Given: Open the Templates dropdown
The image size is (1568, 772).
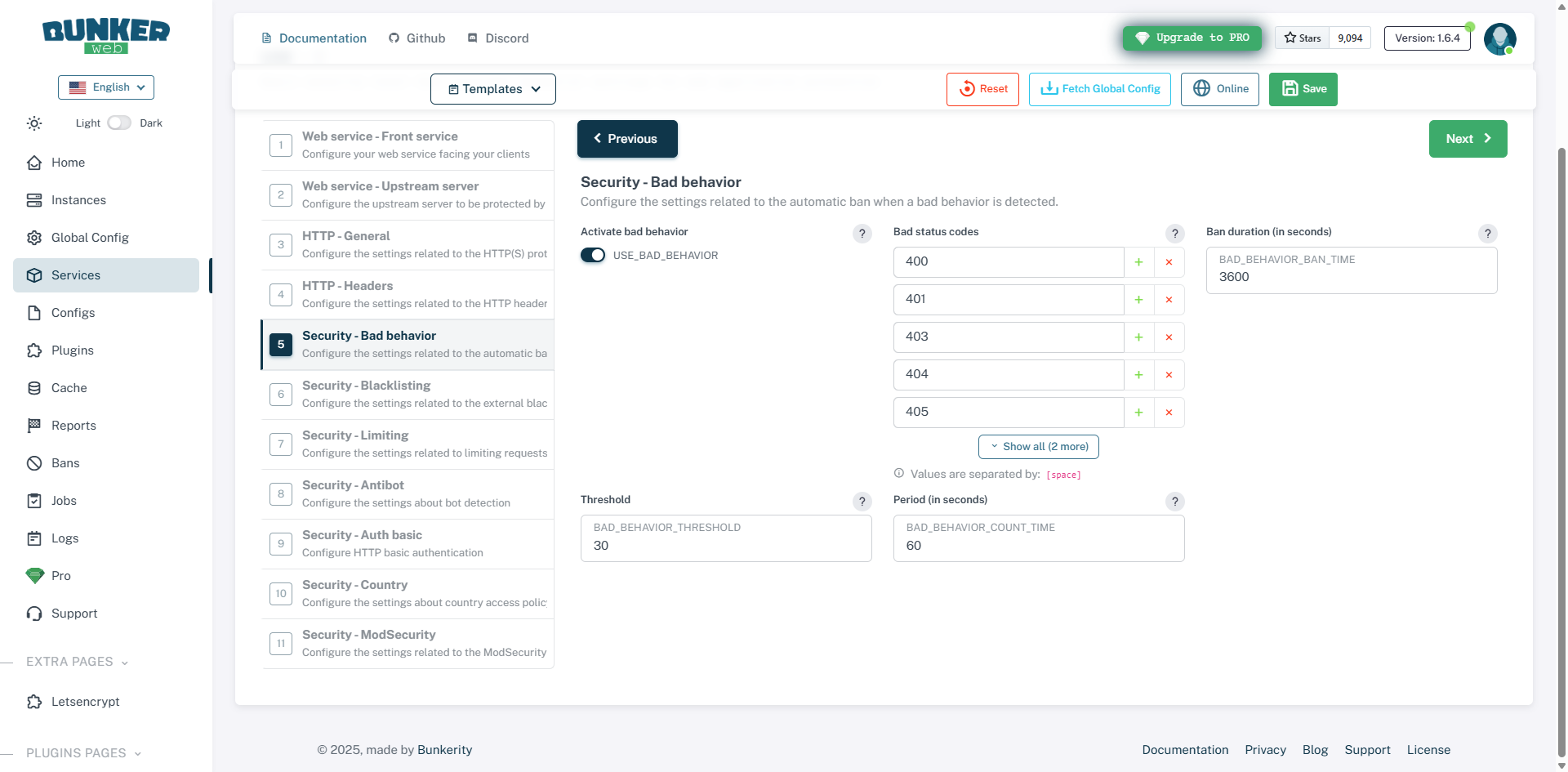Looking at the screenshot, I should click(493, 89).
